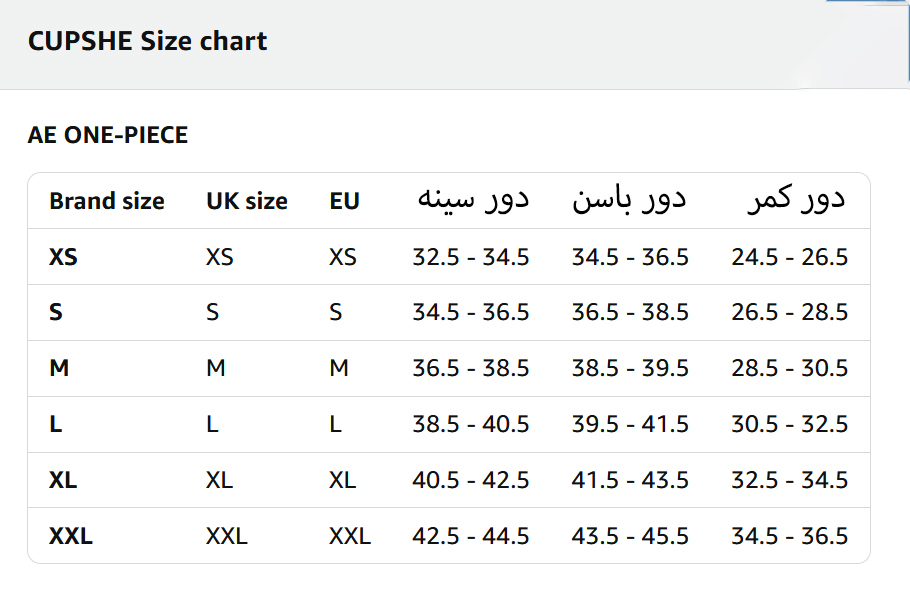
Task: Click the دور سینه column header
Action: 471,200
